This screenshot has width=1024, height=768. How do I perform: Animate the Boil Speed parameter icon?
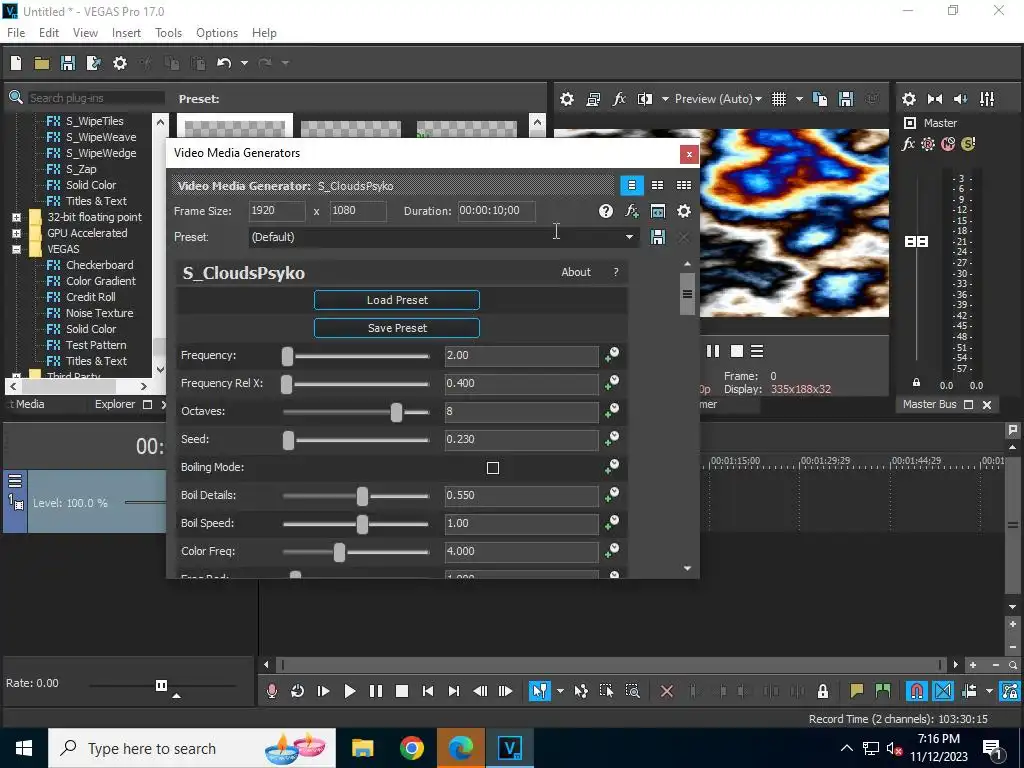[612, 522]
